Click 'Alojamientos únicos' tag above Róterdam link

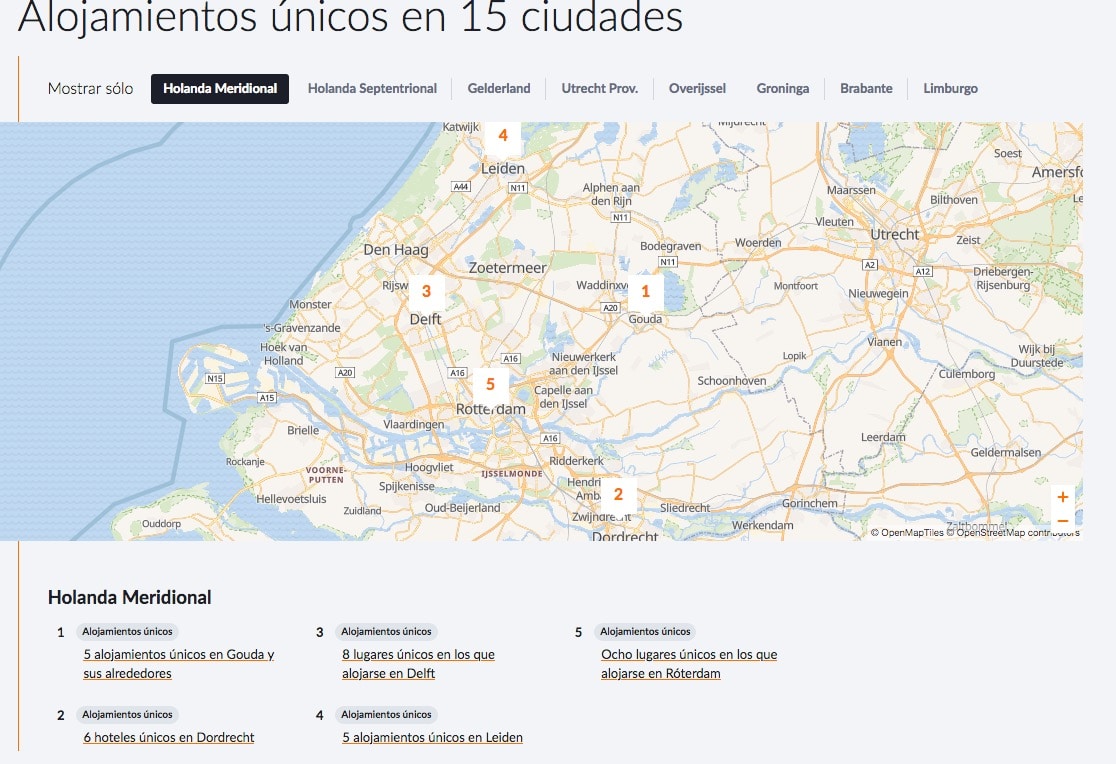(x=646, y=632)
